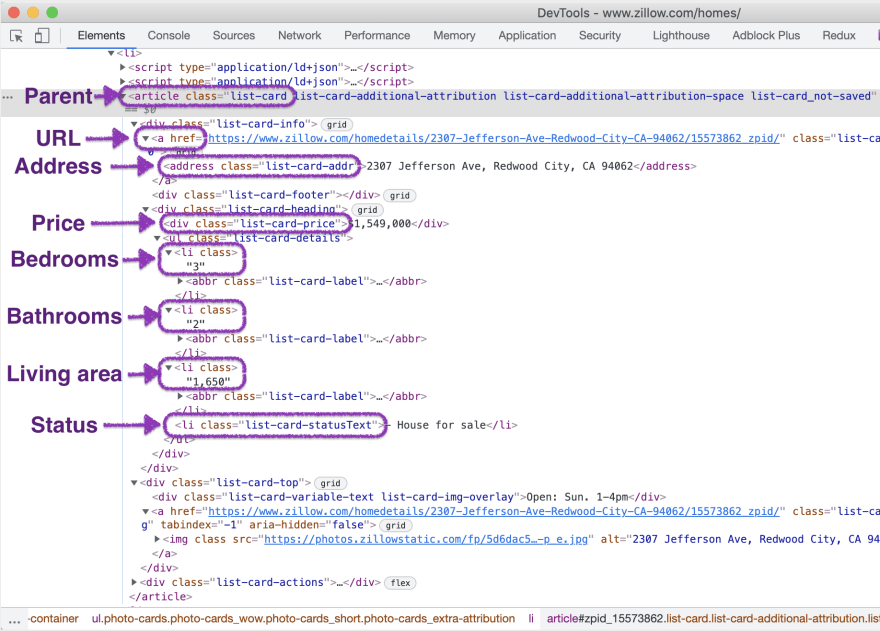Image resolution: width=880 pixels, height=631 pixels.
Task: Collapse the list-card-top div node
Action: click(134, 483)
